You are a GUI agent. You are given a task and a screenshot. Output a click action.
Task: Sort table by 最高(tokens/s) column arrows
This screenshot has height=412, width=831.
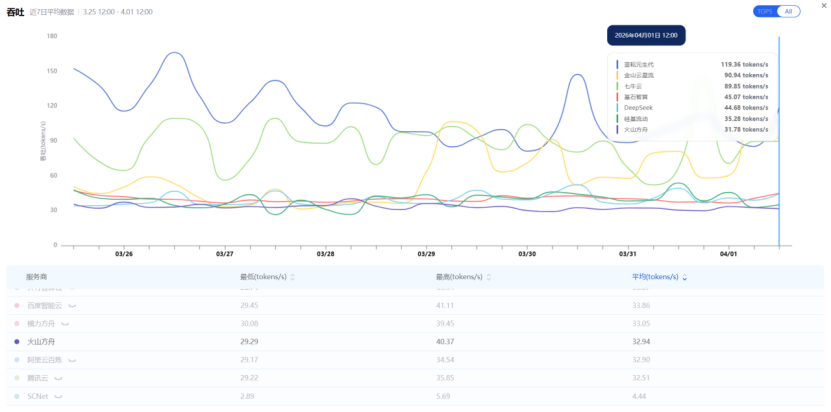click(x=488, y=277)
